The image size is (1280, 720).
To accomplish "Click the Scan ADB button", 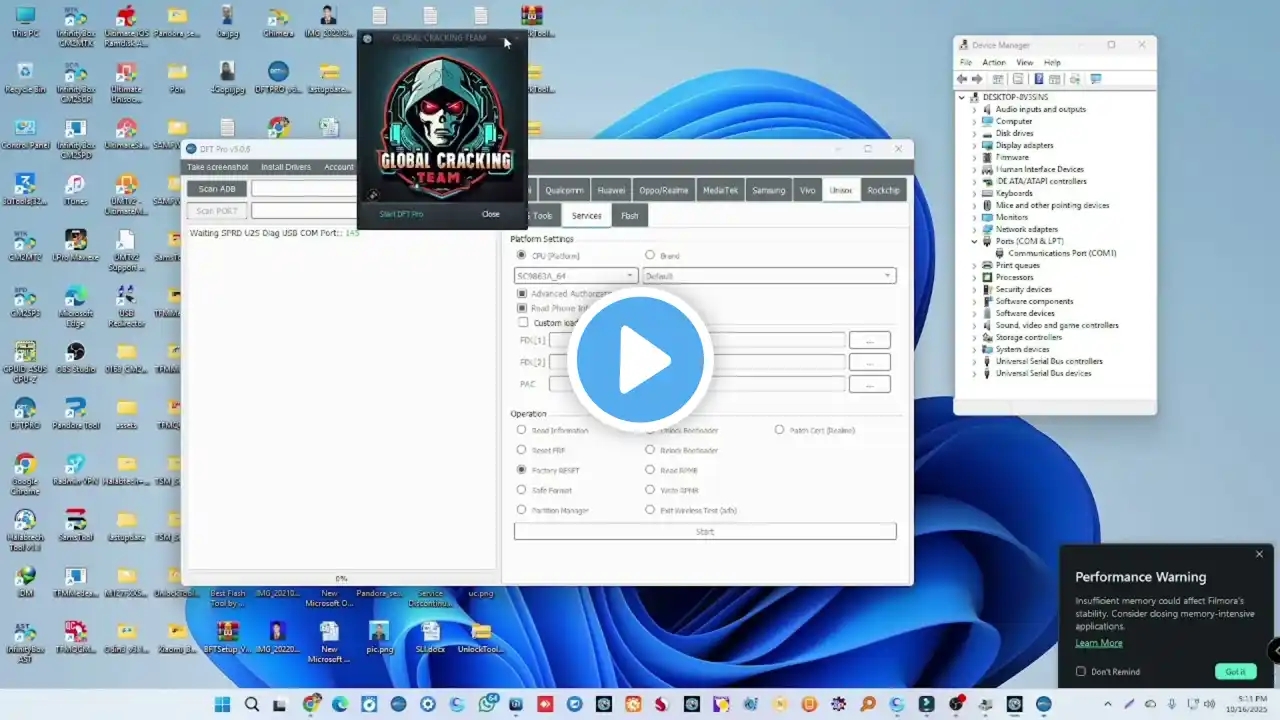I will 217,189.
